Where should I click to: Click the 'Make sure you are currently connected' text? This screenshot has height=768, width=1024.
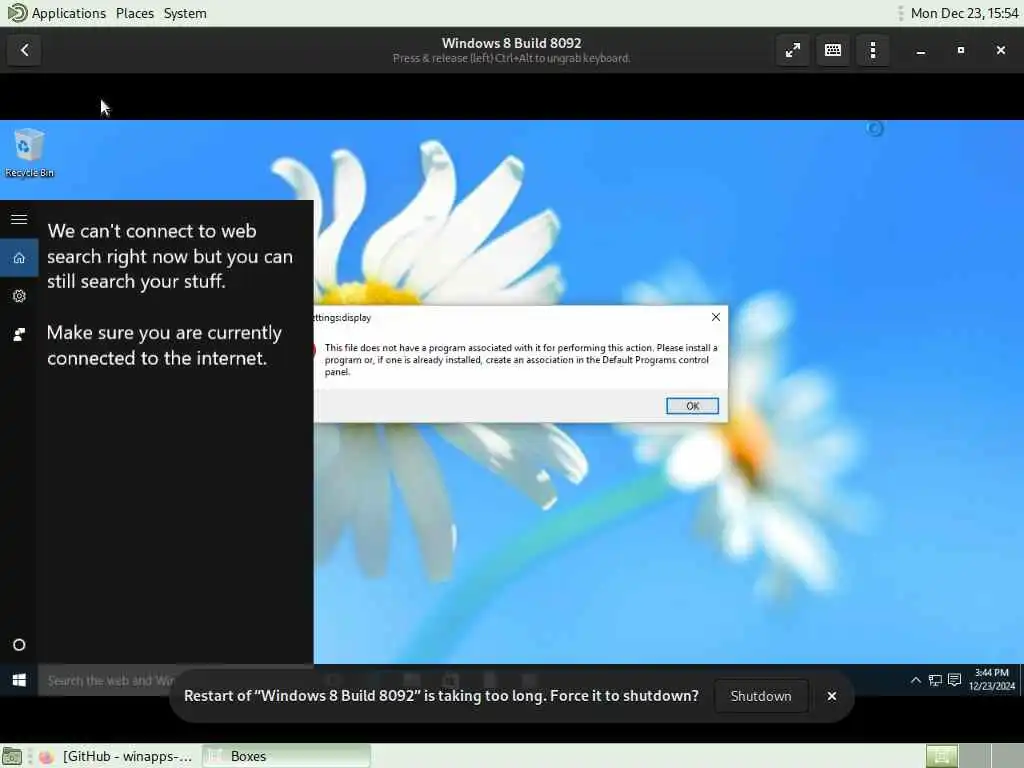pyautogui.click(x=164, y=345)
